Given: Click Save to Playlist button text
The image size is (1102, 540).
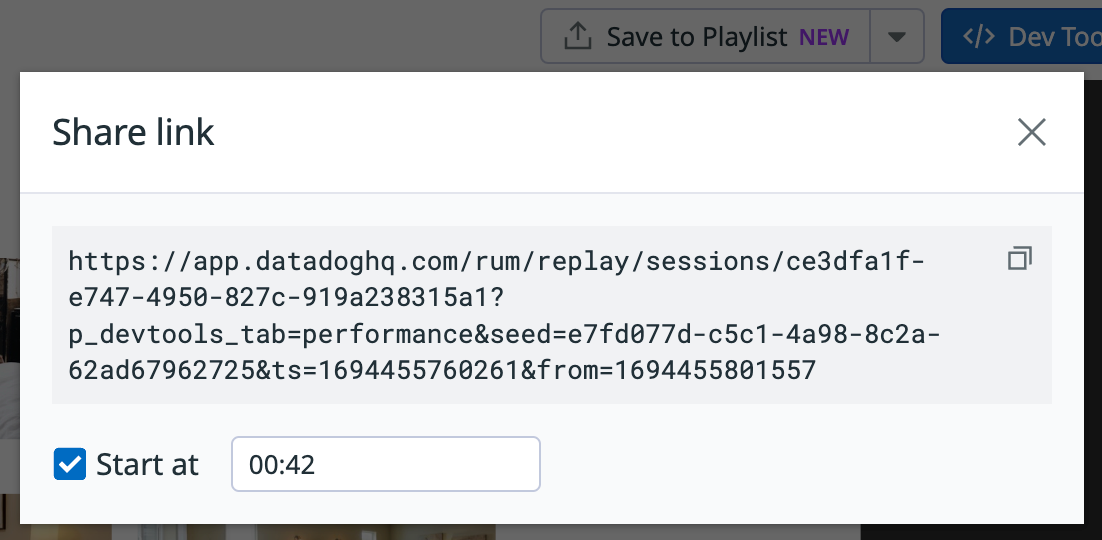Looking at the screenshot, I should tap(697, 37).
